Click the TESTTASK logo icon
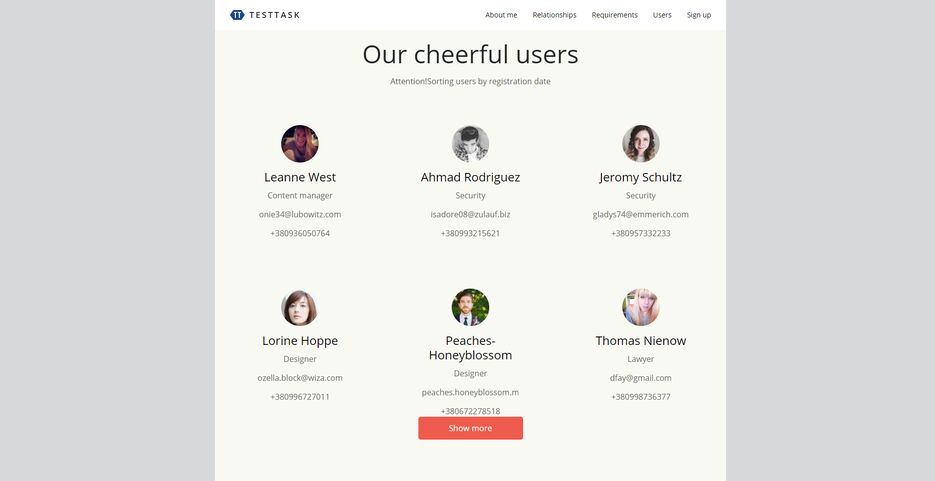This screenshot has width=935, height=481. tap(237, 15)
